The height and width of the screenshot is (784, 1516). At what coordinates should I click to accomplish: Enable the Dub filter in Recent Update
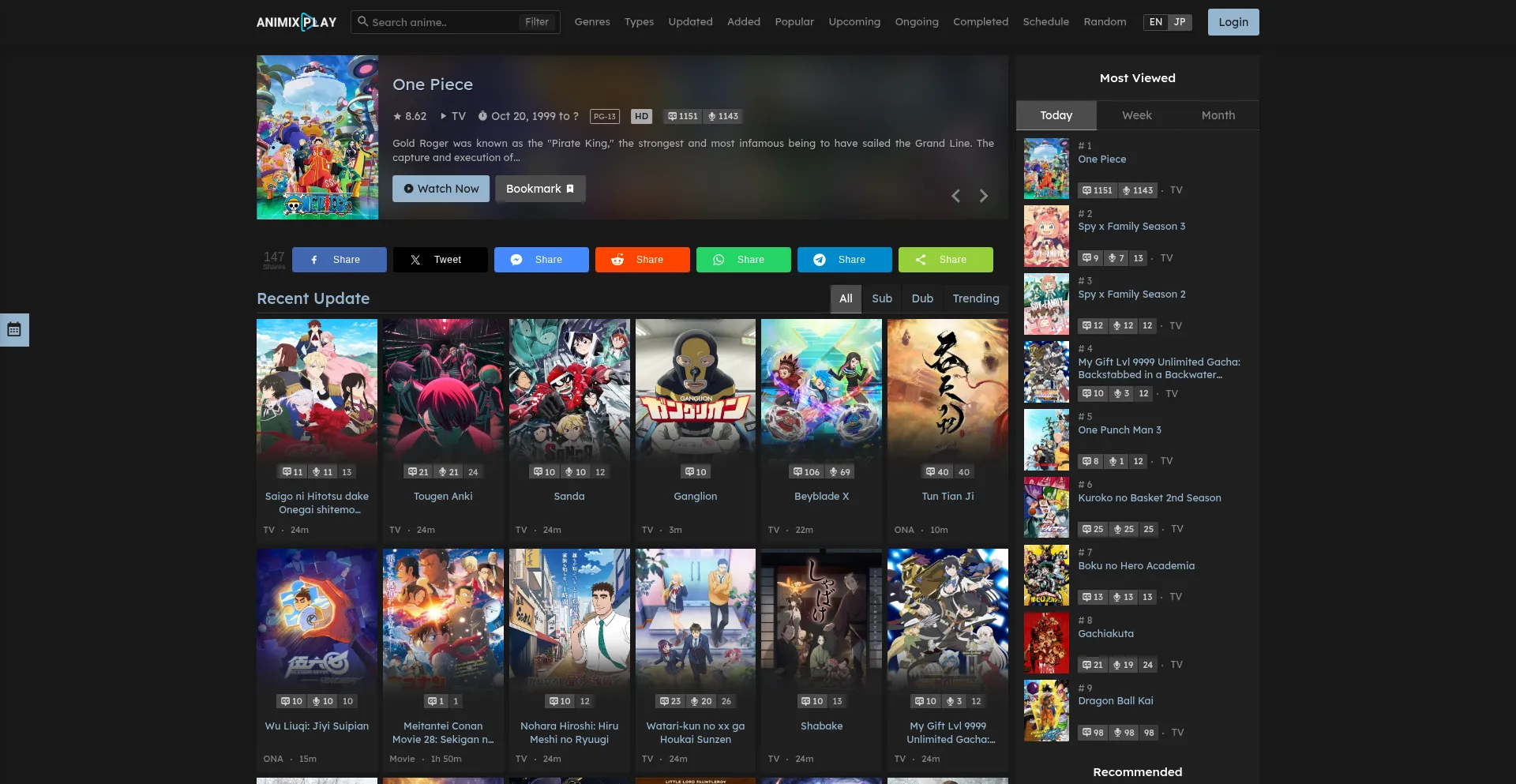click(x=922, y=298)
